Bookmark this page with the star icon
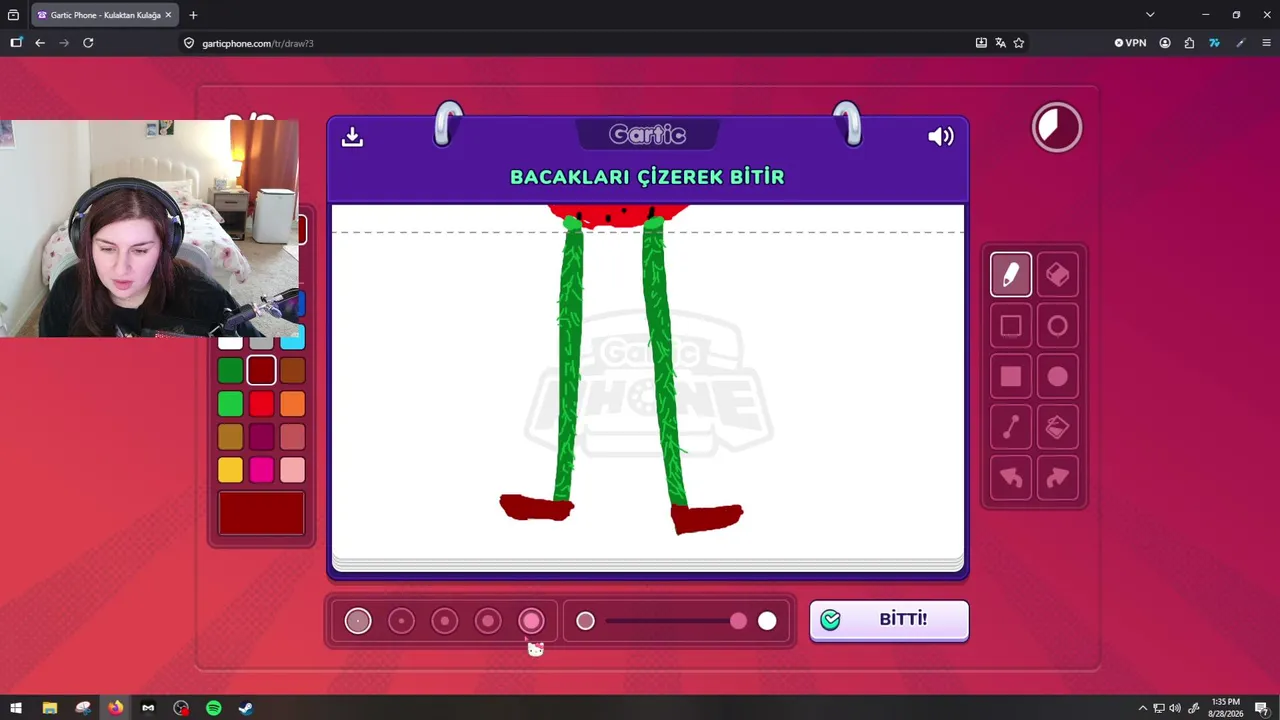1280x720 pixels. click(1019, 43)
